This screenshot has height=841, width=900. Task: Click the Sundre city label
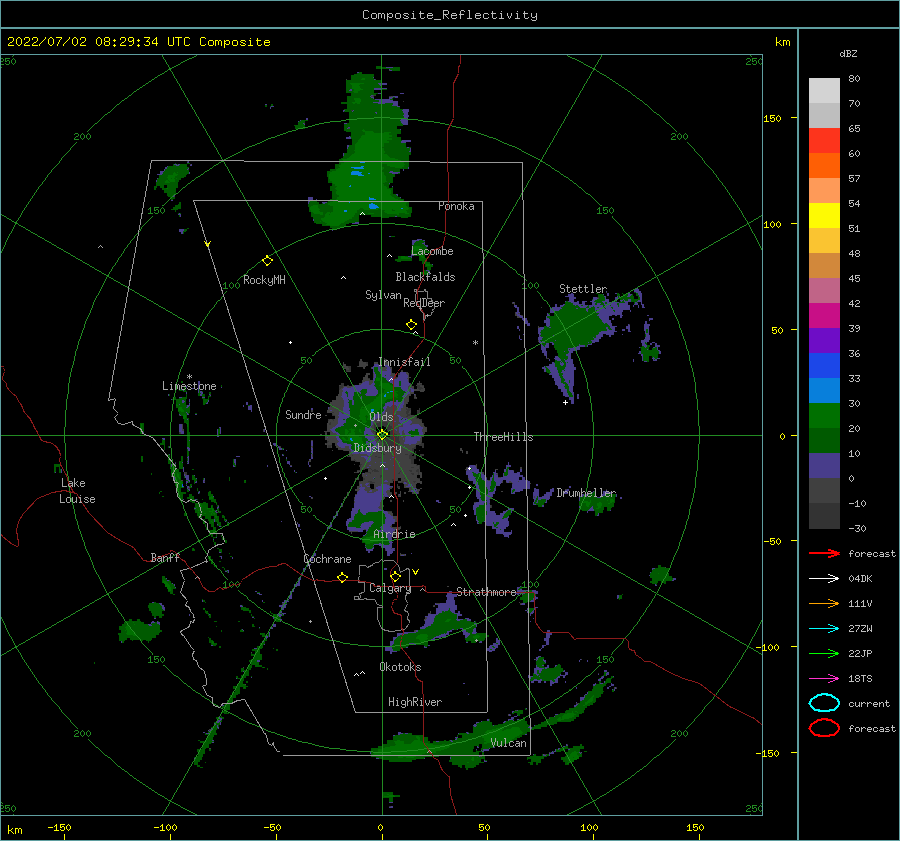point(303,414)
